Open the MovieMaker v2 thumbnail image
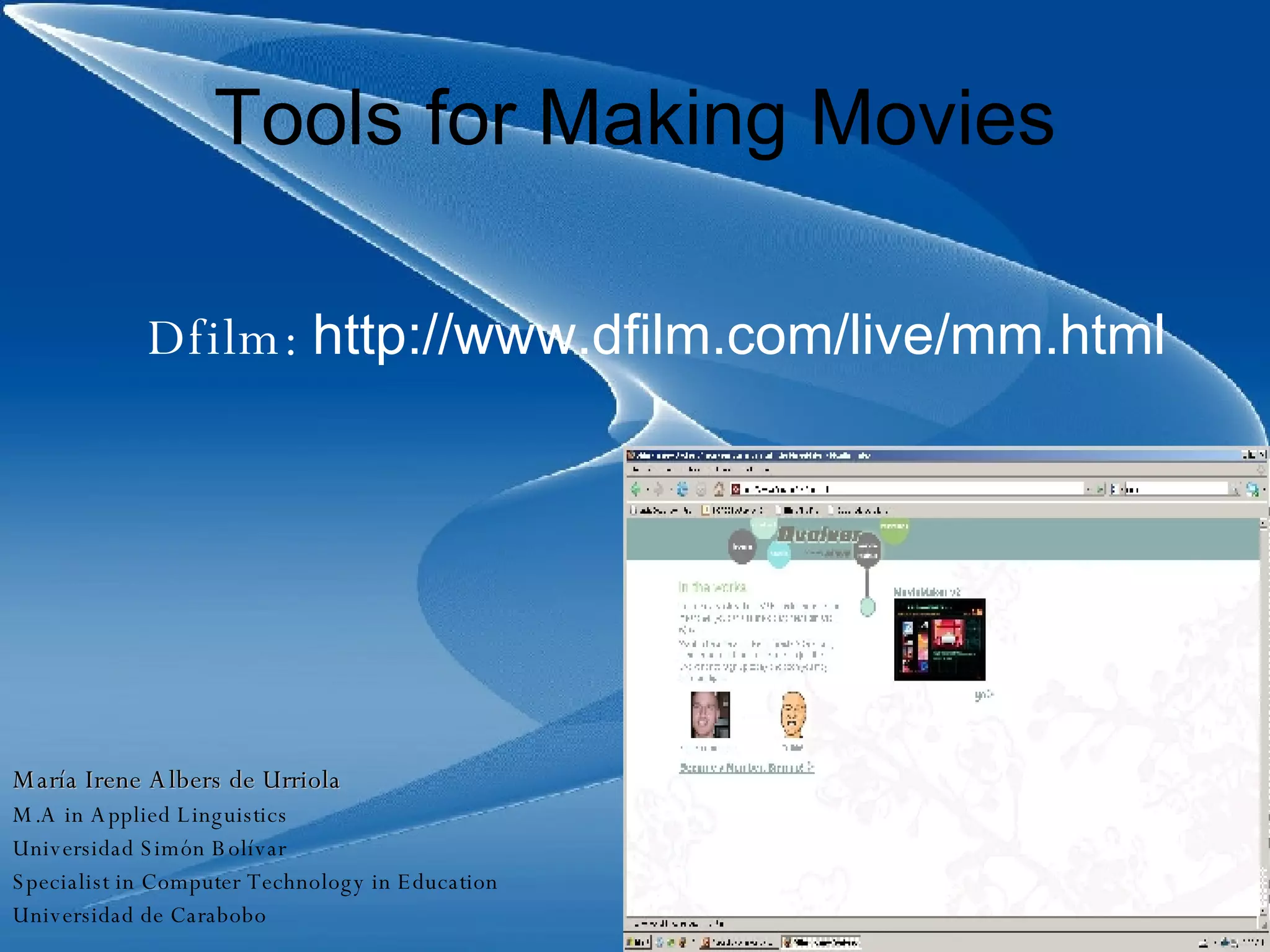 (939, 639)
